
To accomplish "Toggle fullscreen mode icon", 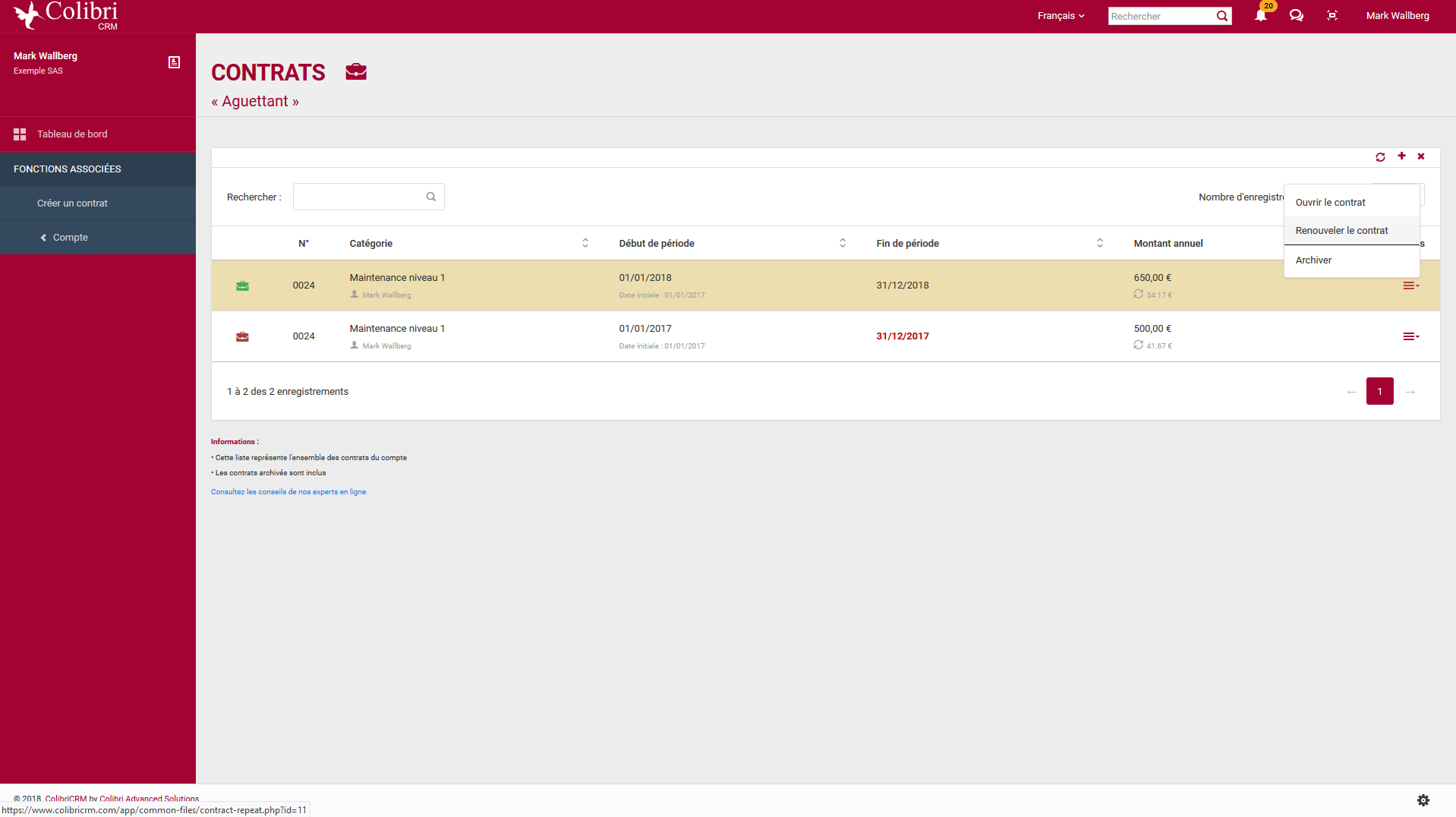I will pos(1332,15).
